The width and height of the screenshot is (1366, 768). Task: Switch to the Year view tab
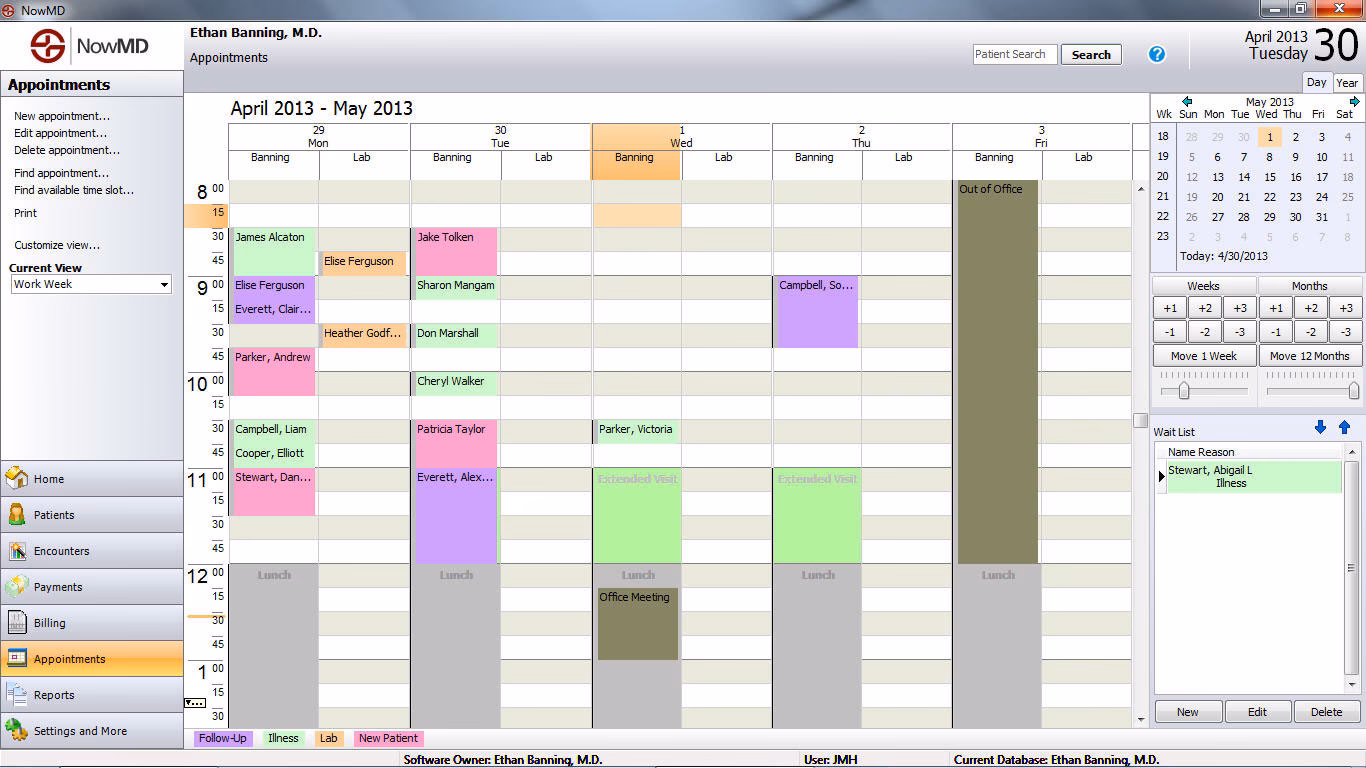1348,83
